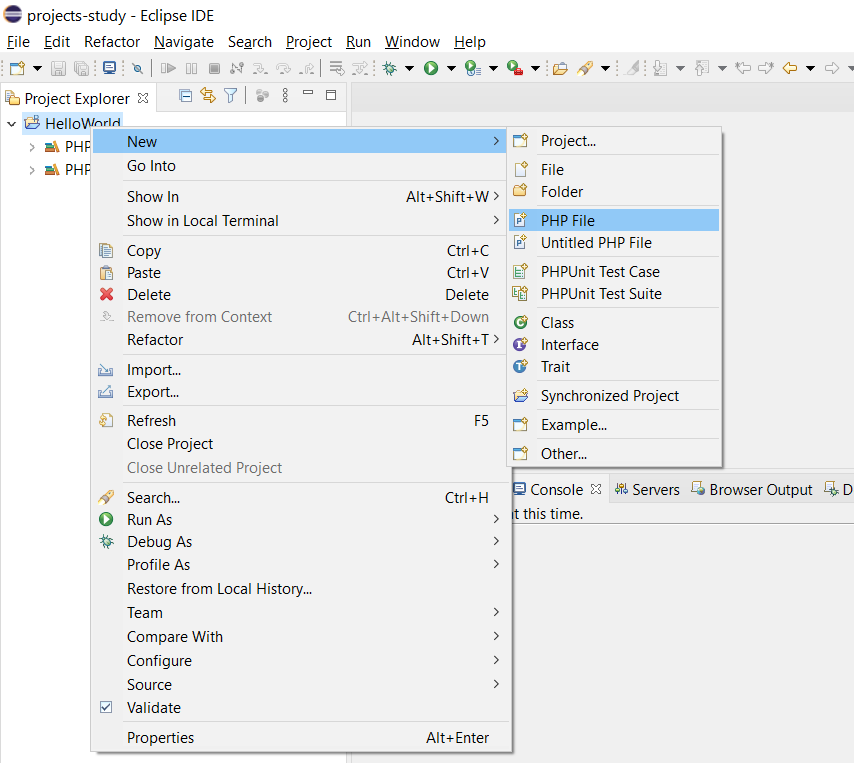The width and height of the screenshot is (854, 763).
Task: Select PHPUnit Test Suite in submenu
Action: coord(614,294)
